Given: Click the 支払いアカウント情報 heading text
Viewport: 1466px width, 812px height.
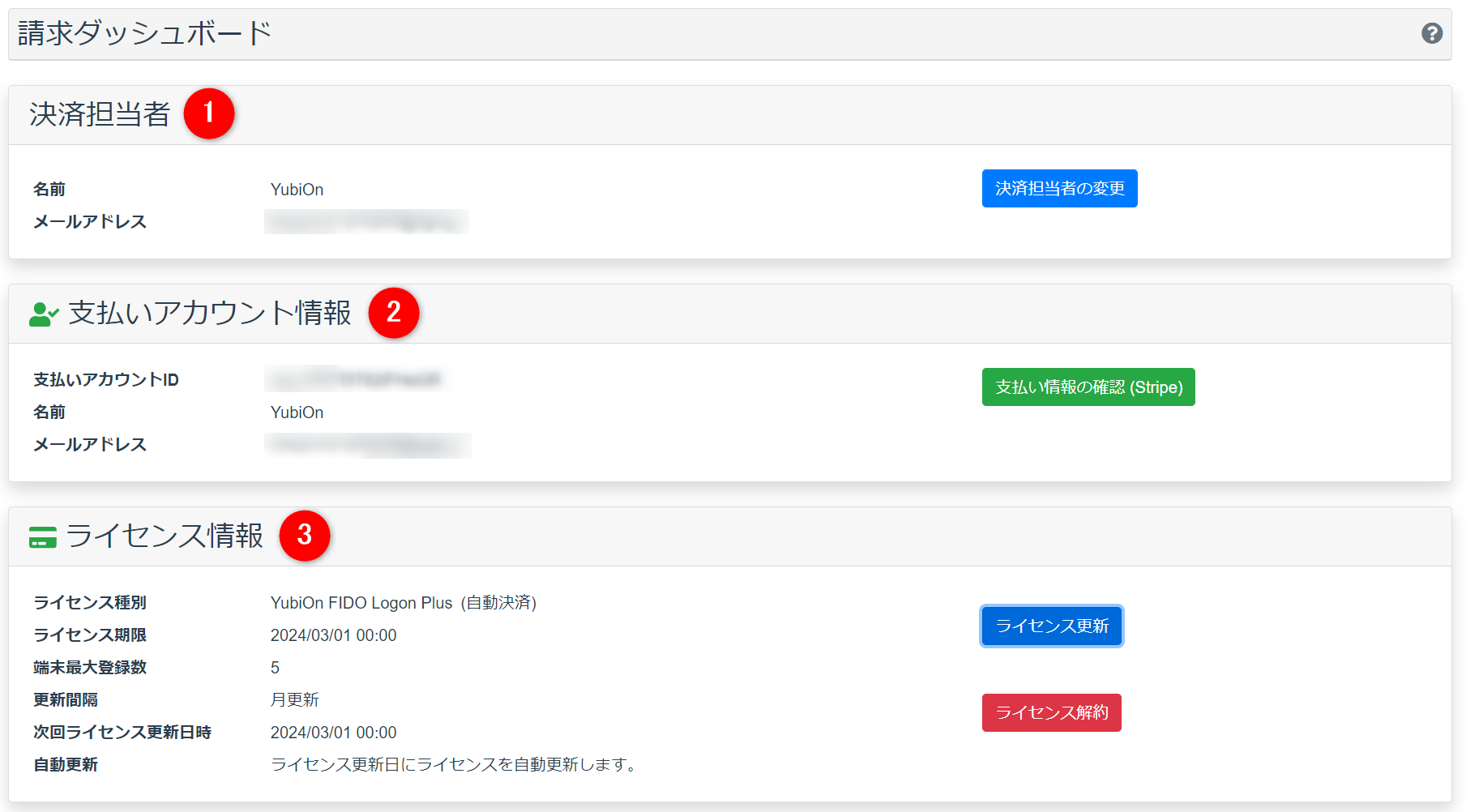Looking at the screenshot, I should click(210, 313).
